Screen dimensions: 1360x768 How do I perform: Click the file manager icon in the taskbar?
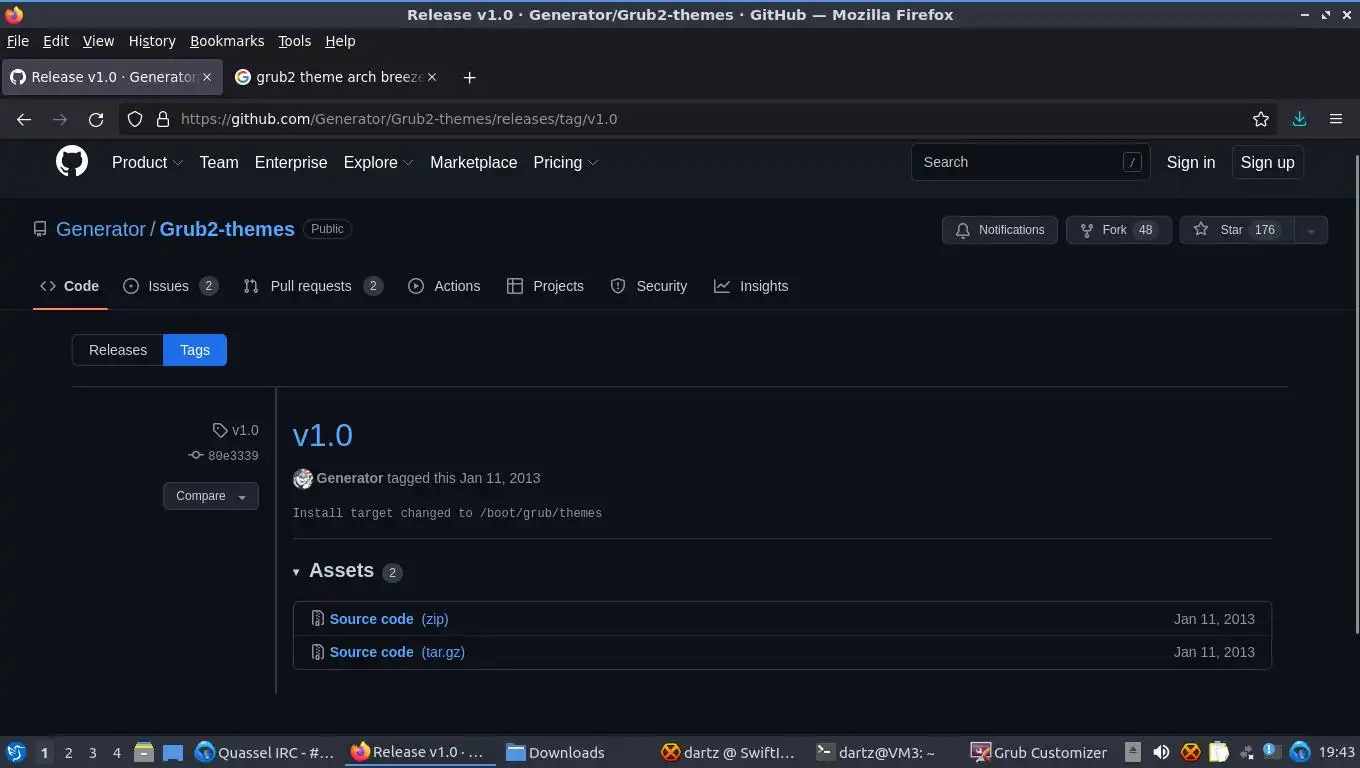[144, 752]
